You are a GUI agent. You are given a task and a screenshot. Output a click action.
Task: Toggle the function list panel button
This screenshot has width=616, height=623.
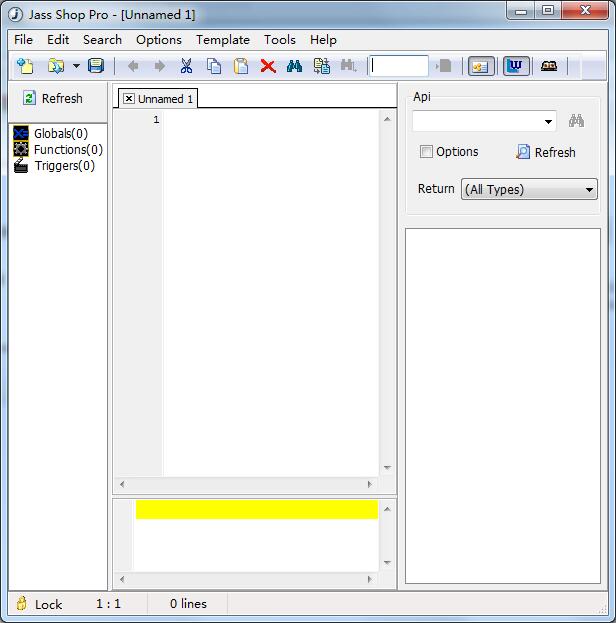pos(481,66)
